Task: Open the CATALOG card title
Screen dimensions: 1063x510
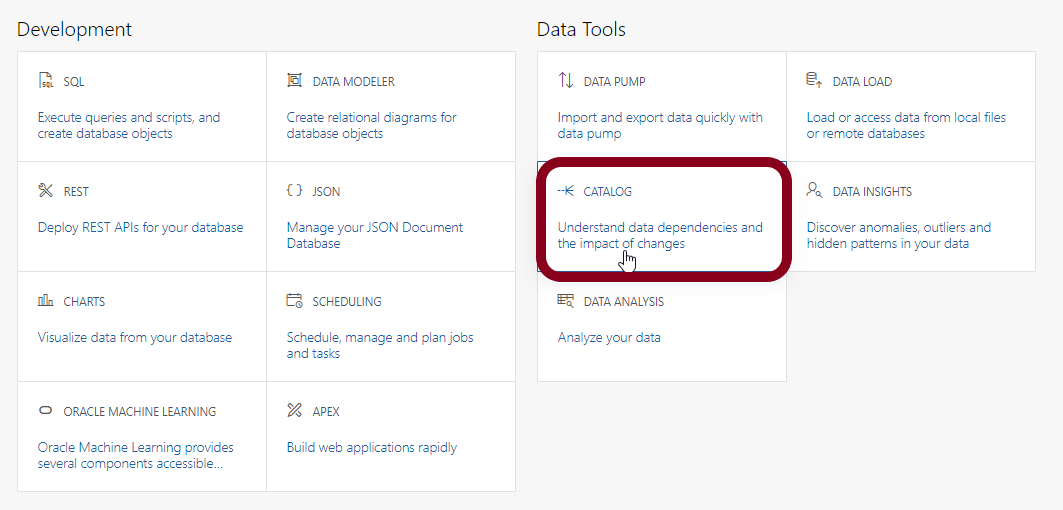Action: [x=607, y=192]
